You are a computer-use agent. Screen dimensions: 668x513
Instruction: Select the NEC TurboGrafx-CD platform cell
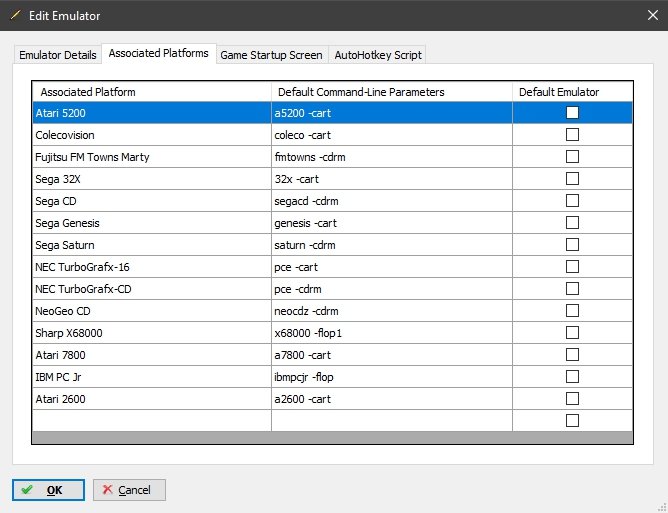[152, 289]
